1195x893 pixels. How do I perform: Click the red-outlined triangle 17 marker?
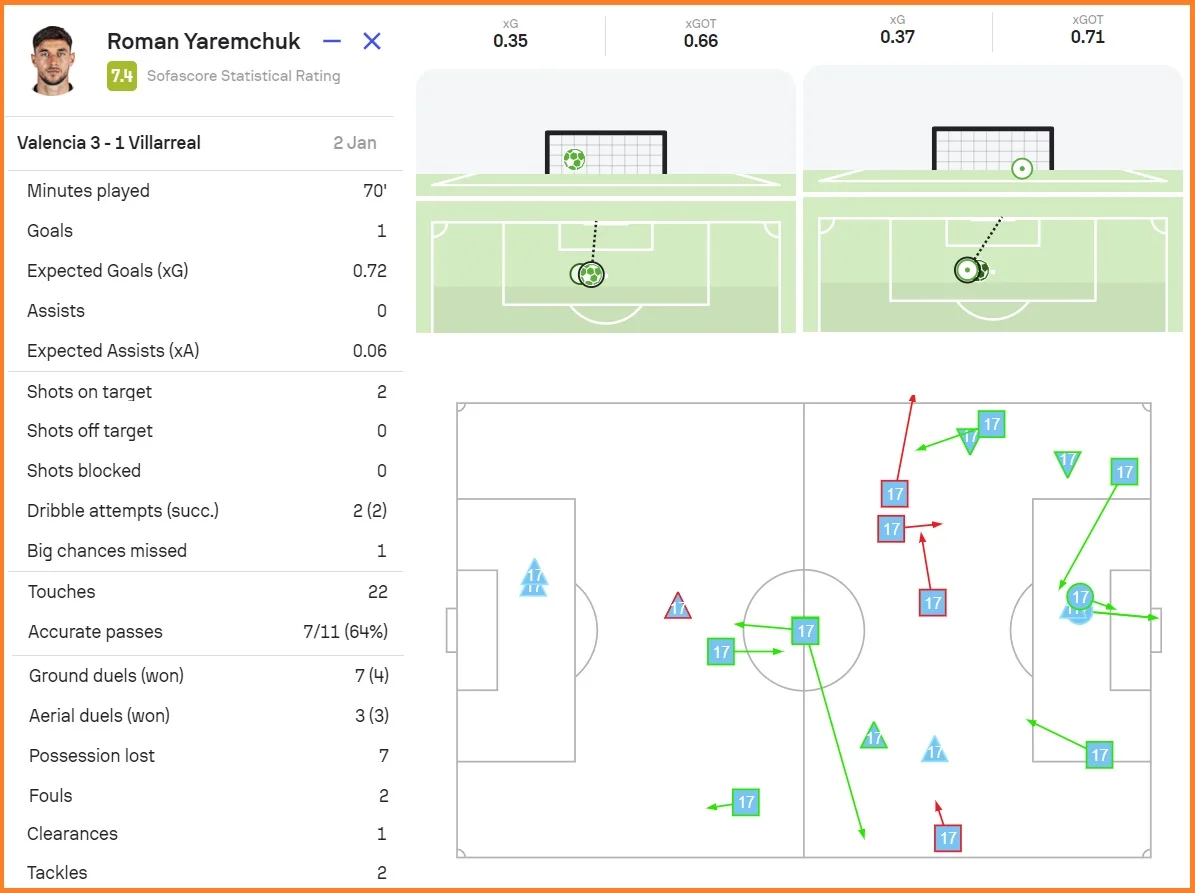click(x=678, y=606)
